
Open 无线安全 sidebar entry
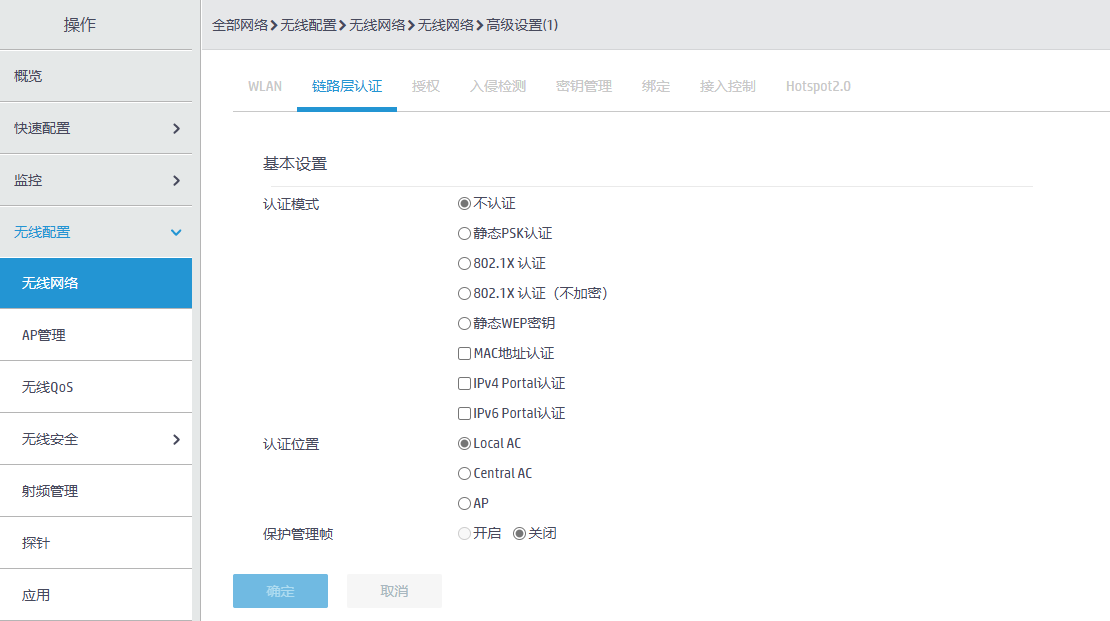(96, 440)
